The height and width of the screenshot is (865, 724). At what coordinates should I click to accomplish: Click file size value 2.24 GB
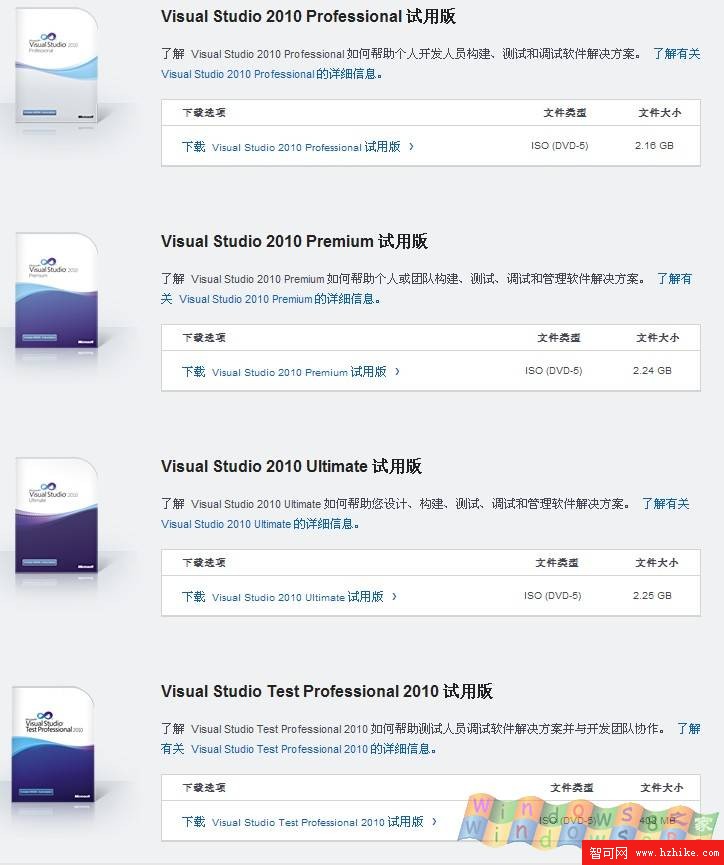[x=652, y=371]
